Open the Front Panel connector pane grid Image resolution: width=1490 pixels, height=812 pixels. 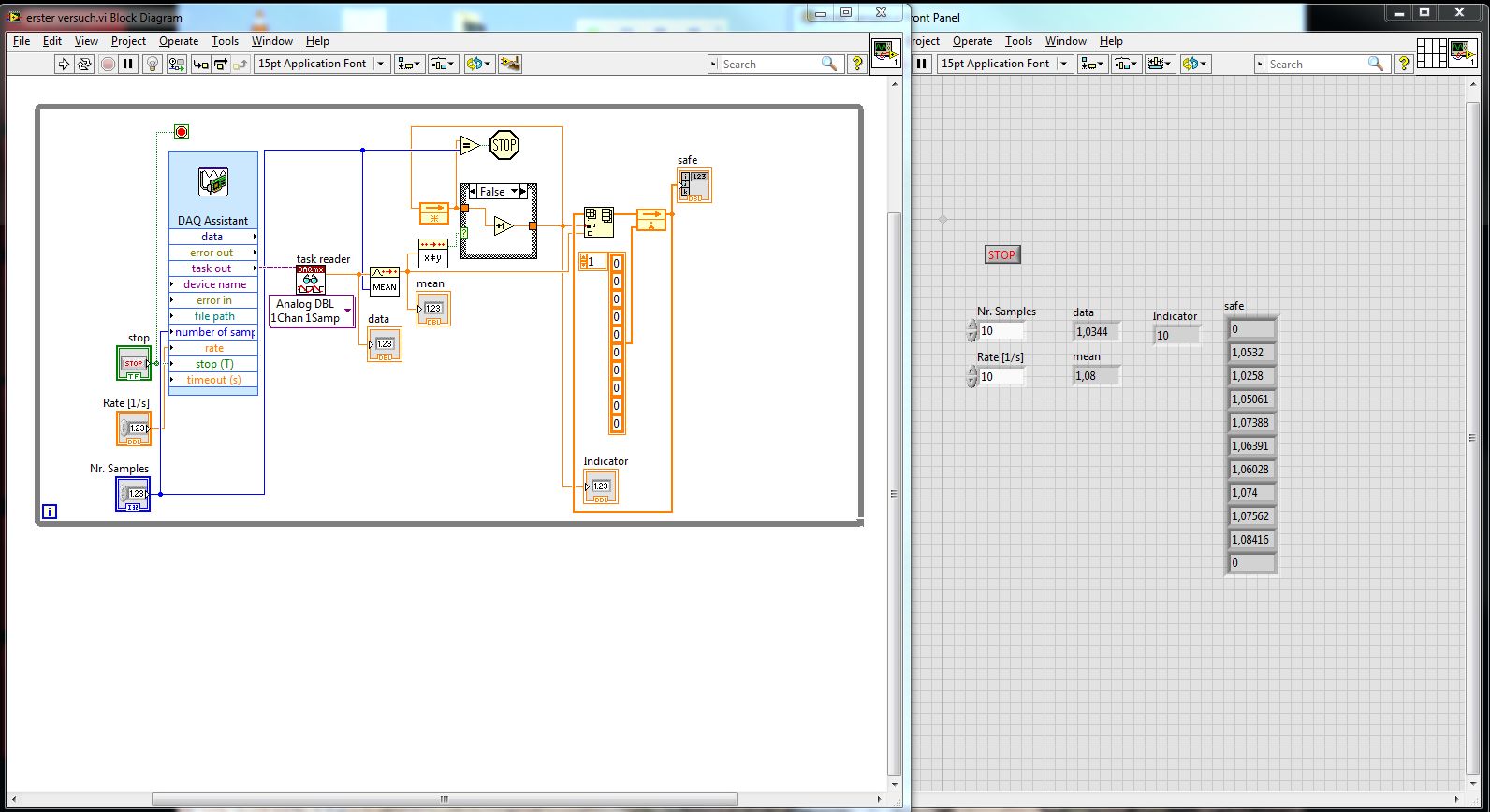(x=1431, y=53)
